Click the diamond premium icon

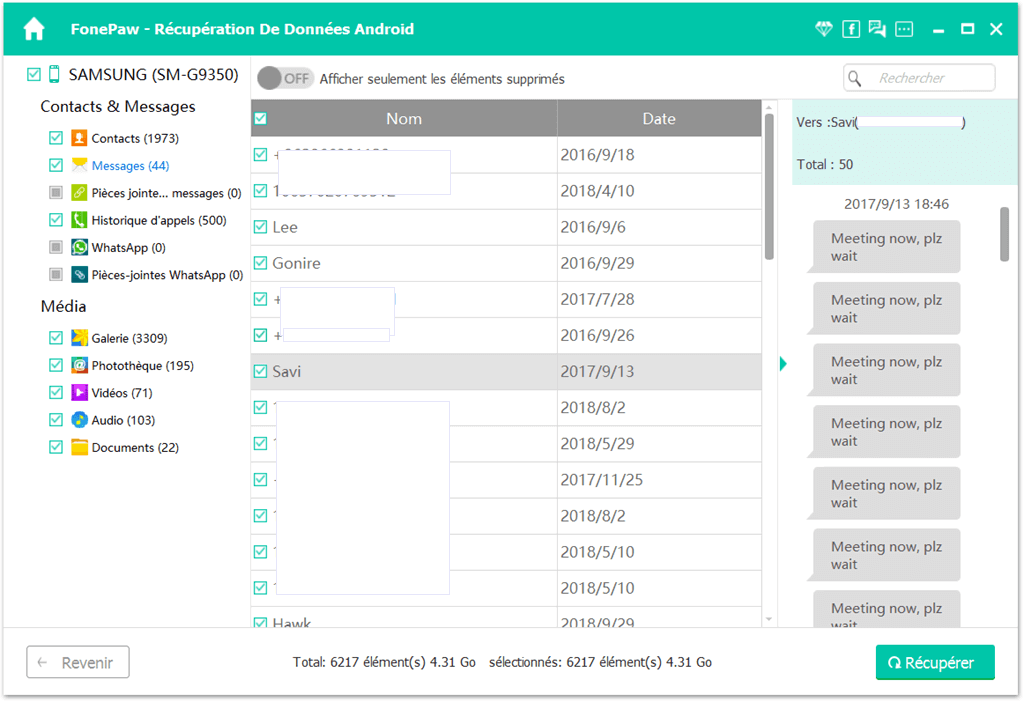pos(824,29)
